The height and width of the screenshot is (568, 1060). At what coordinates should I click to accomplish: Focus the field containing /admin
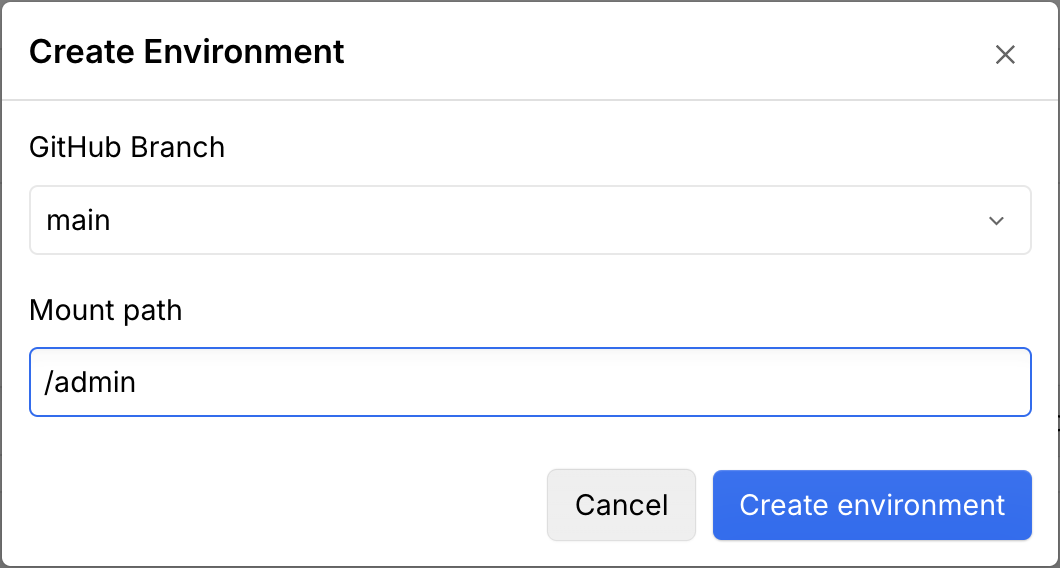click(x=529, y=382)
